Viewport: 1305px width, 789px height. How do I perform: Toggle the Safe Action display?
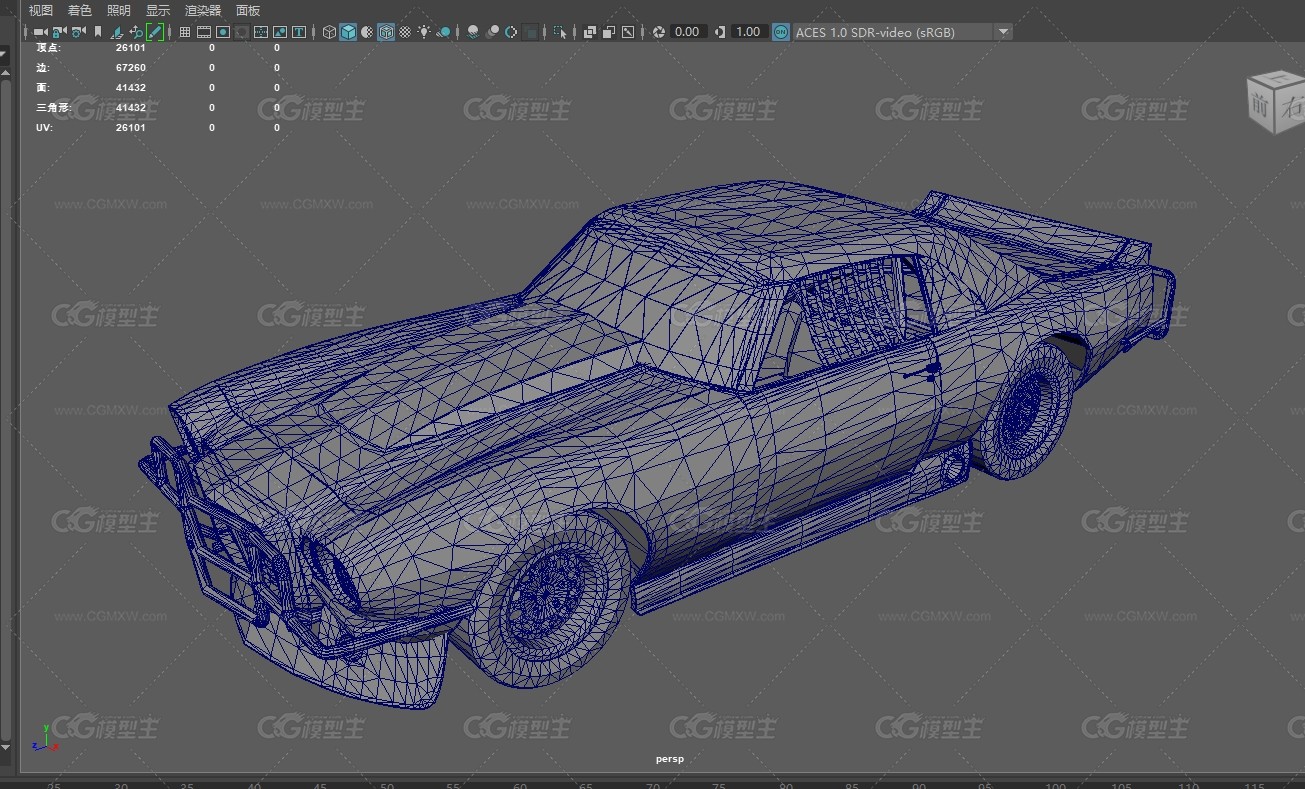[280, 32]
